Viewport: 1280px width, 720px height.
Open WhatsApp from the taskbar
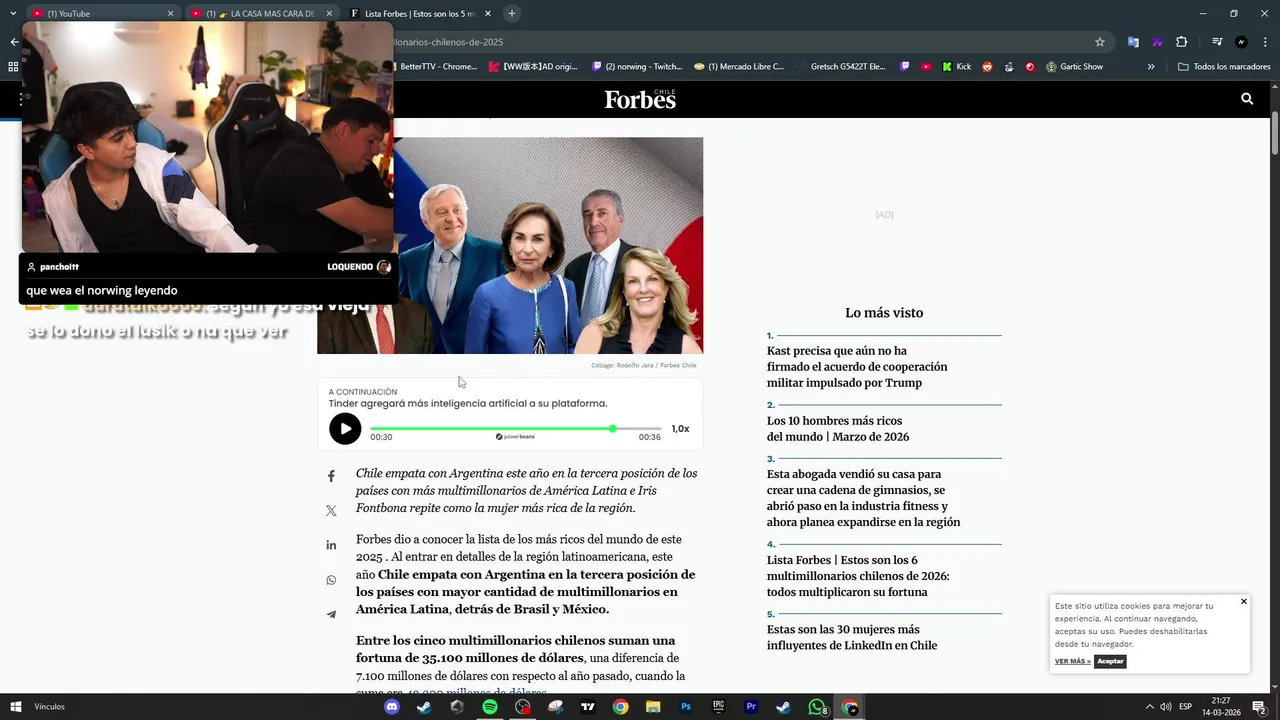click(x=817, y=707)
